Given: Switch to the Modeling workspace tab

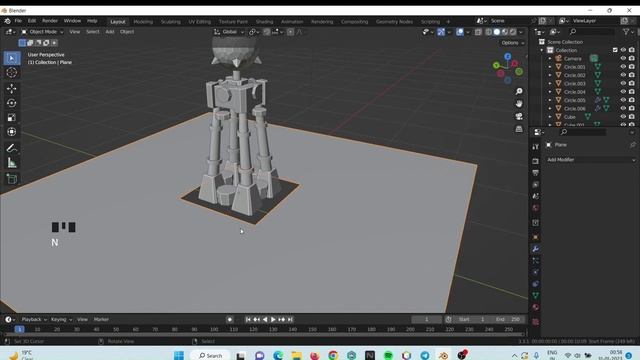Looking at the screenshot, I should [143, 22].
